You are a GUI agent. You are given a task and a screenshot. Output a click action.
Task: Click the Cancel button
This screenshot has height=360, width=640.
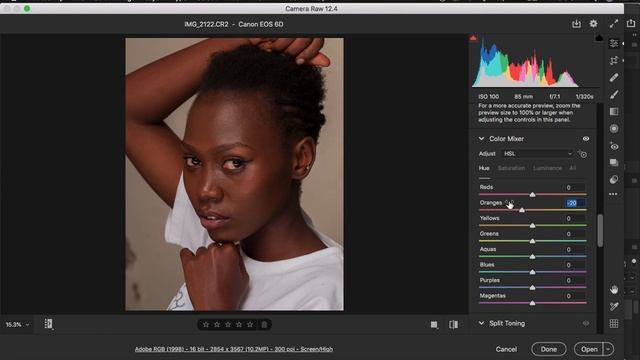pos(506,349)
